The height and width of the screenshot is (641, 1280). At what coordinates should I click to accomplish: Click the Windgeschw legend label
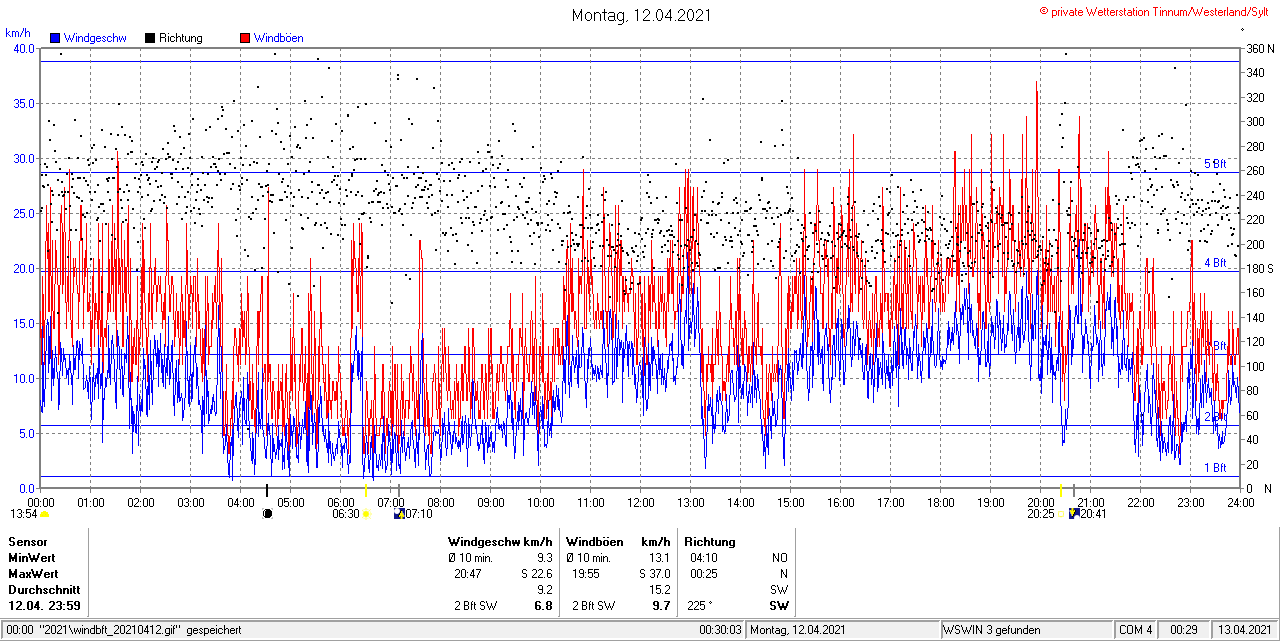tap(95, 38)
